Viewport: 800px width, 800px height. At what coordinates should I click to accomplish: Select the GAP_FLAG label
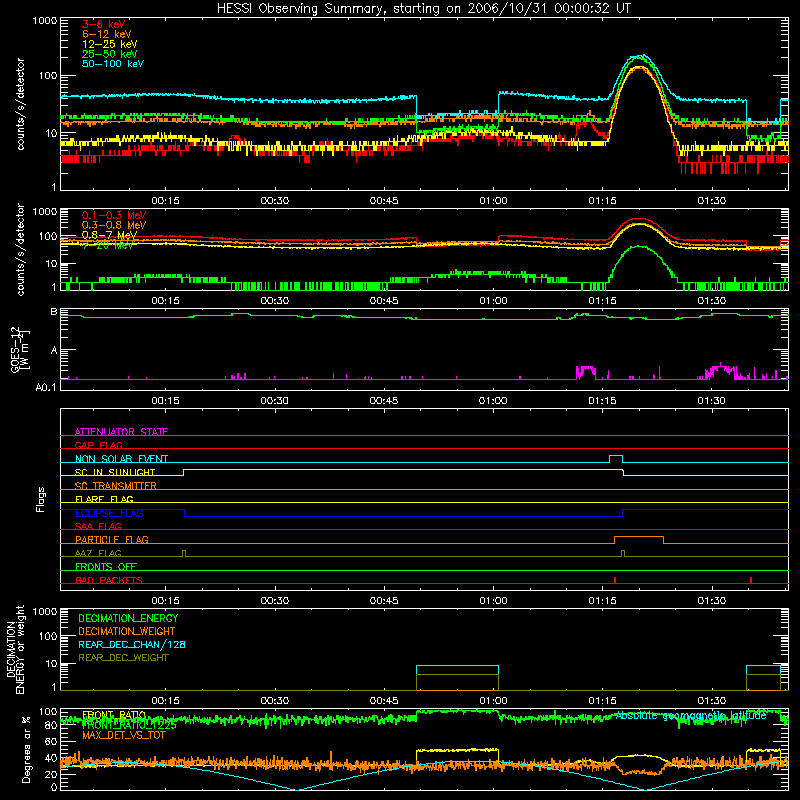98,445
